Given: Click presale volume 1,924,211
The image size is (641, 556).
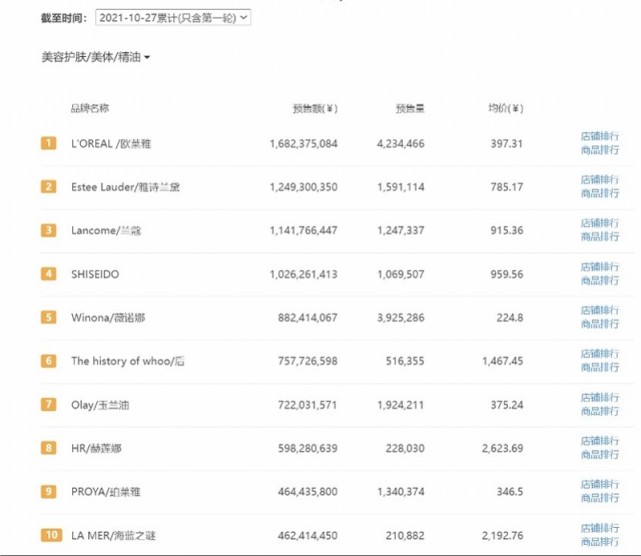Looking at the screenshot, I should pyautogui.click(x=401, y=405).
